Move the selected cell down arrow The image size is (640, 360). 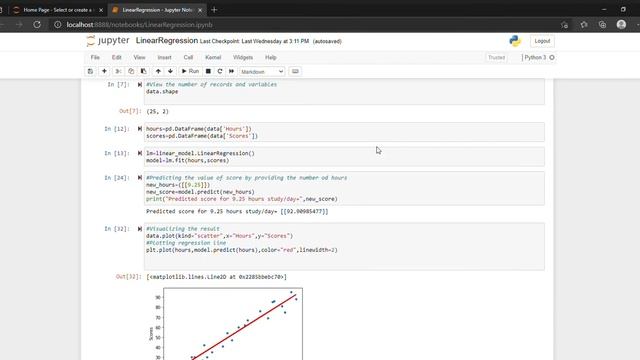pos(171,71)
